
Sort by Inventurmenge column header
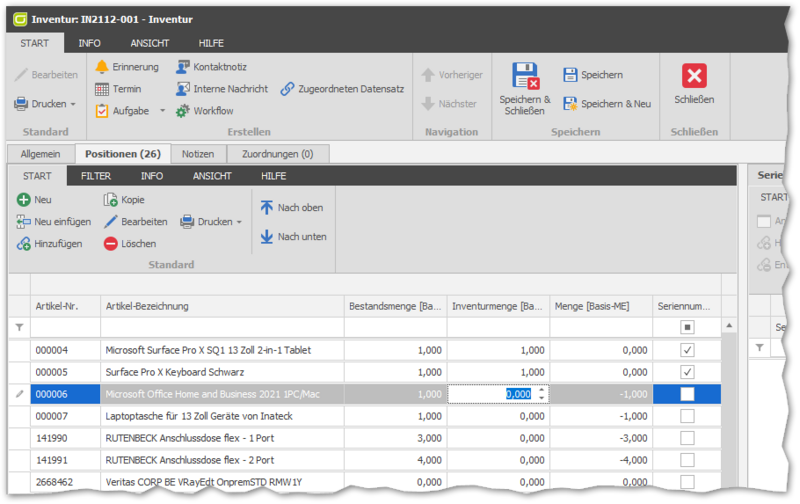[498, 306]
